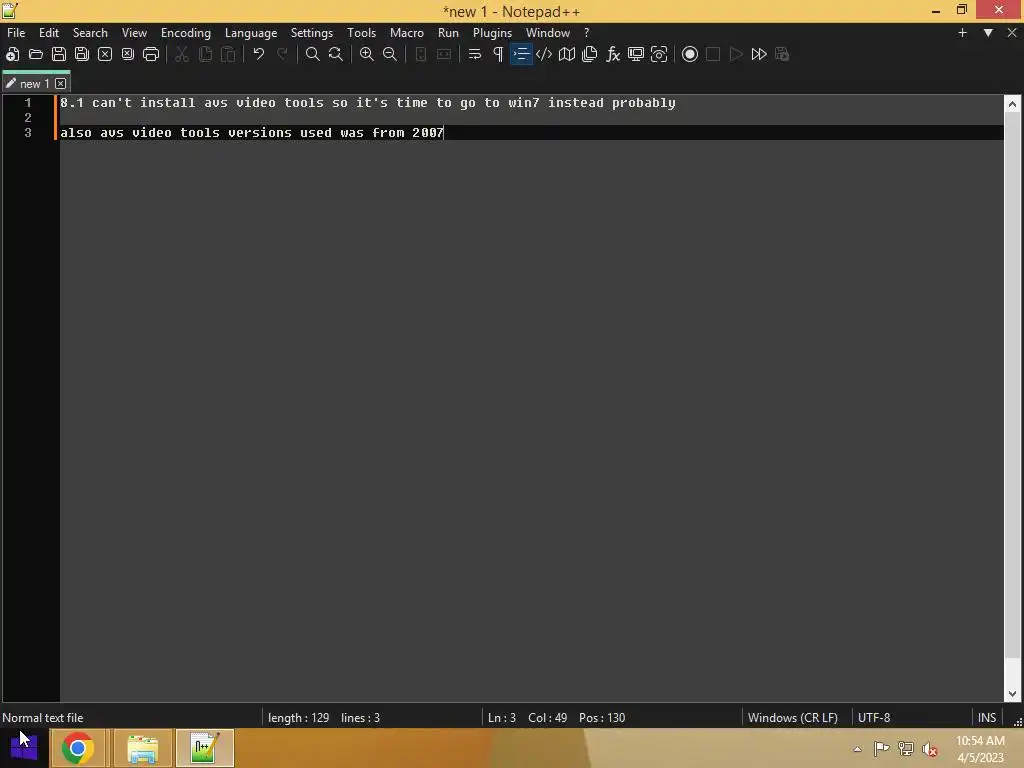The image size is (1024, 768).
Task: Open the Settings menu
Action: (x=312, y=33)
